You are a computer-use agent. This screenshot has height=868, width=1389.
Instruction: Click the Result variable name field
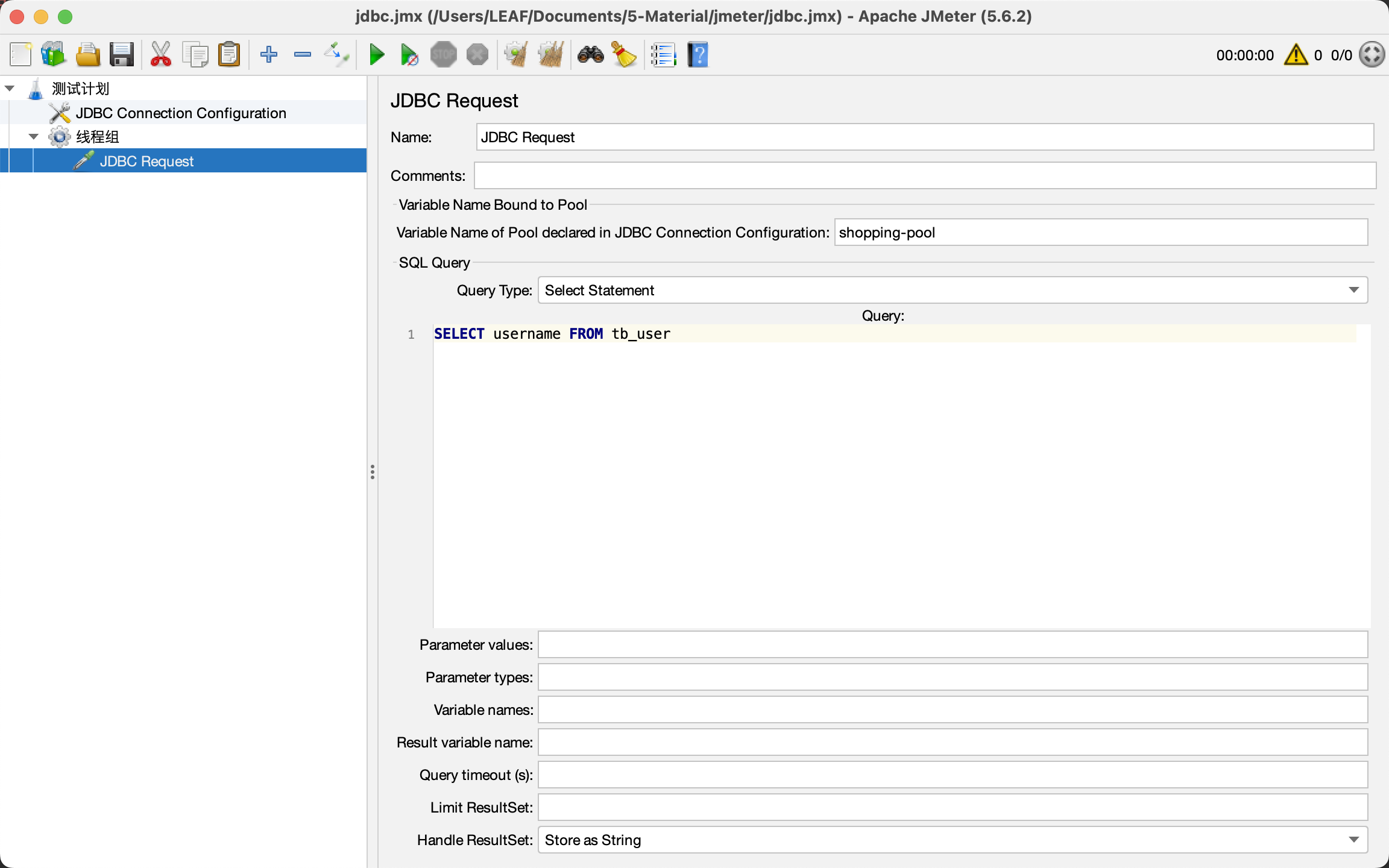click(953, 743)
